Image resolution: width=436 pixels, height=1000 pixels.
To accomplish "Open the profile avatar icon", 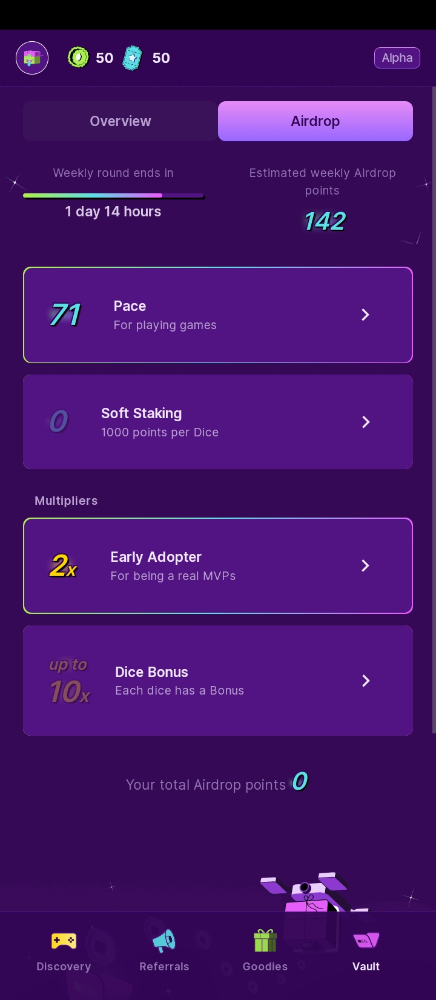I will point(32,58).
